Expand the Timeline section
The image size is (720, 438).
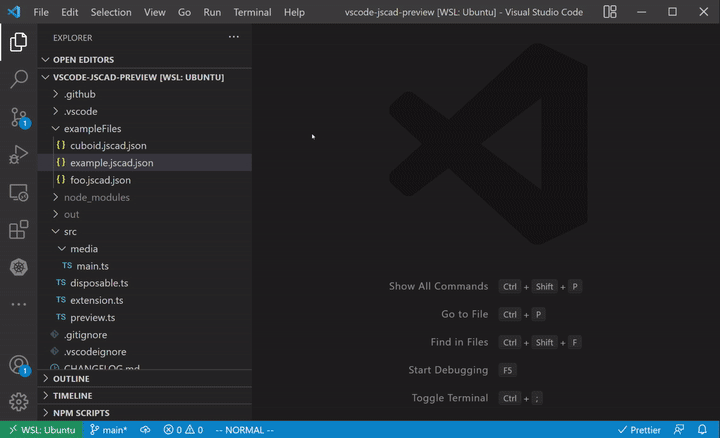[145, 396]
